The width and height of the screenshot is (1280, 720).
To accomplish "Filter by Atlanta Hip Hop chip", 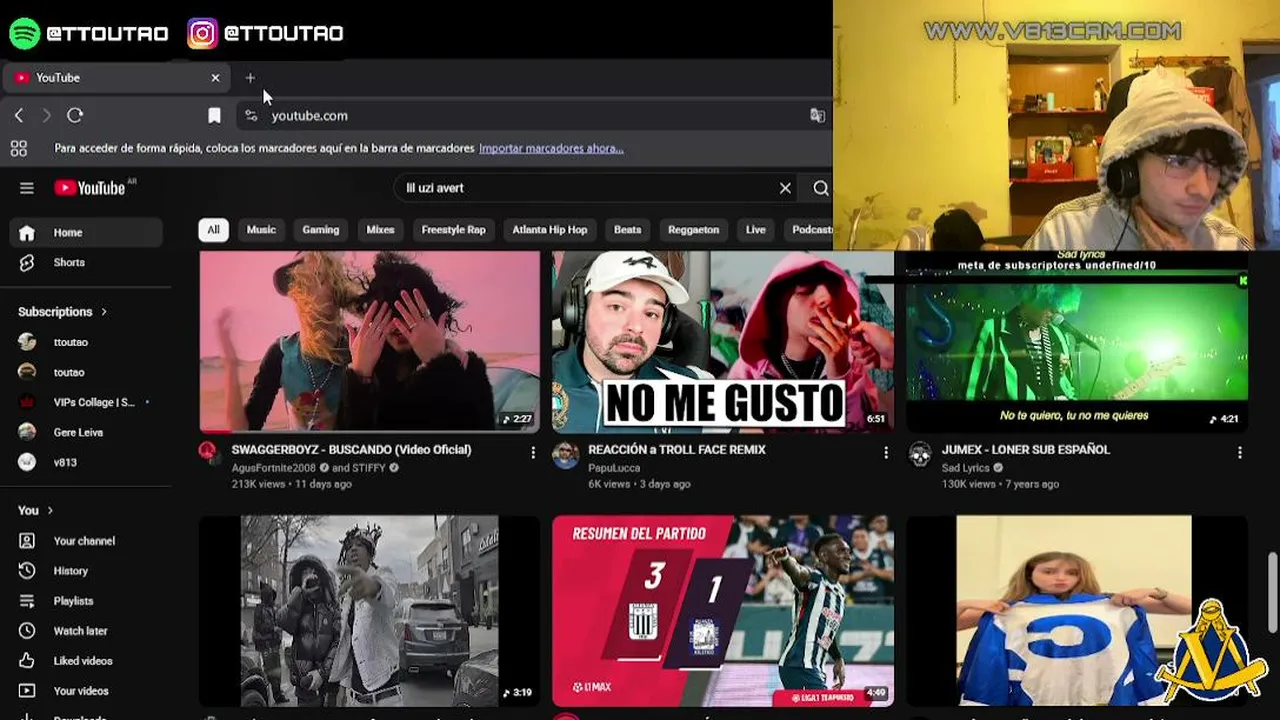I will tap(550, 230).
